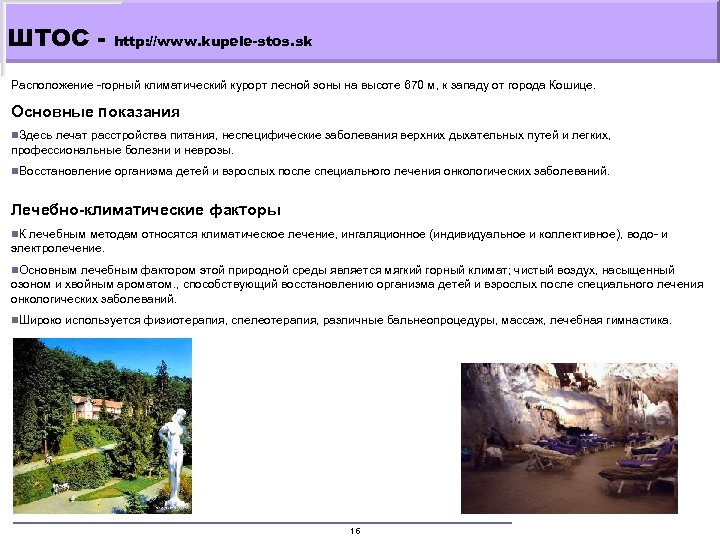Click the bullet starting Восстановление организма детей
The width and height of the screenshot is (720, 540).
pyautogui.click(x=310, y=171)
